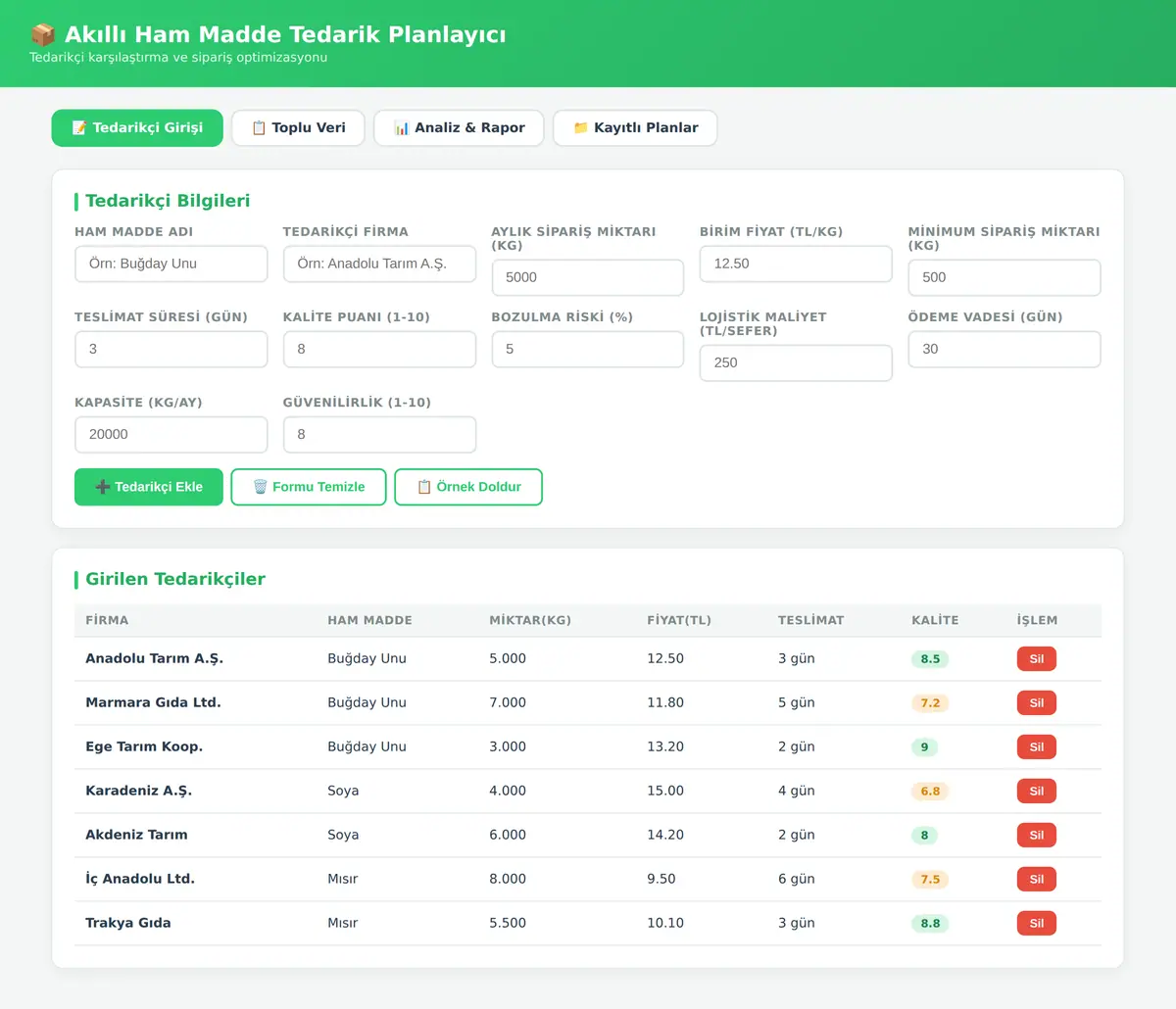Viewport: 1176px width, 1009px height.
Task: Open the Analiz & Rapor tab
Action: coord(459,128)
